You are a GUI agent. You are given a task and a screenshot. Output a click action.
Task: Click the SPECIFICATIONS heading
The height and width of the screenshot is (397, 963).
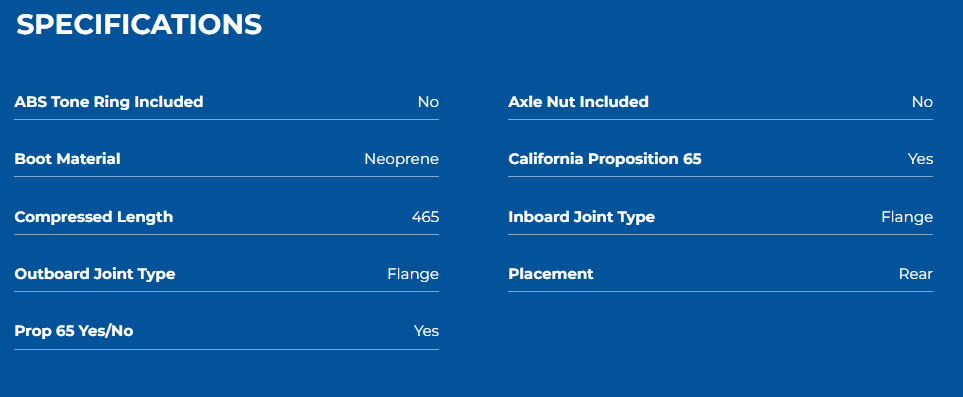click(x=139, y=25)
